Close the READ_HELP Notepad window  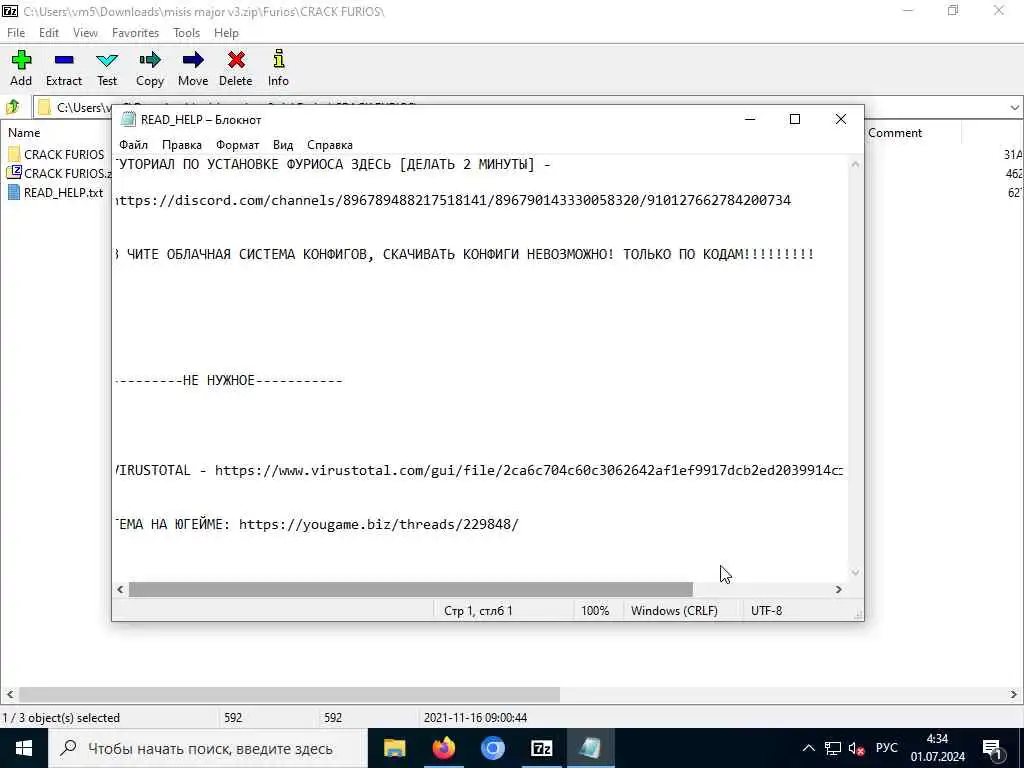click(841, 119)
